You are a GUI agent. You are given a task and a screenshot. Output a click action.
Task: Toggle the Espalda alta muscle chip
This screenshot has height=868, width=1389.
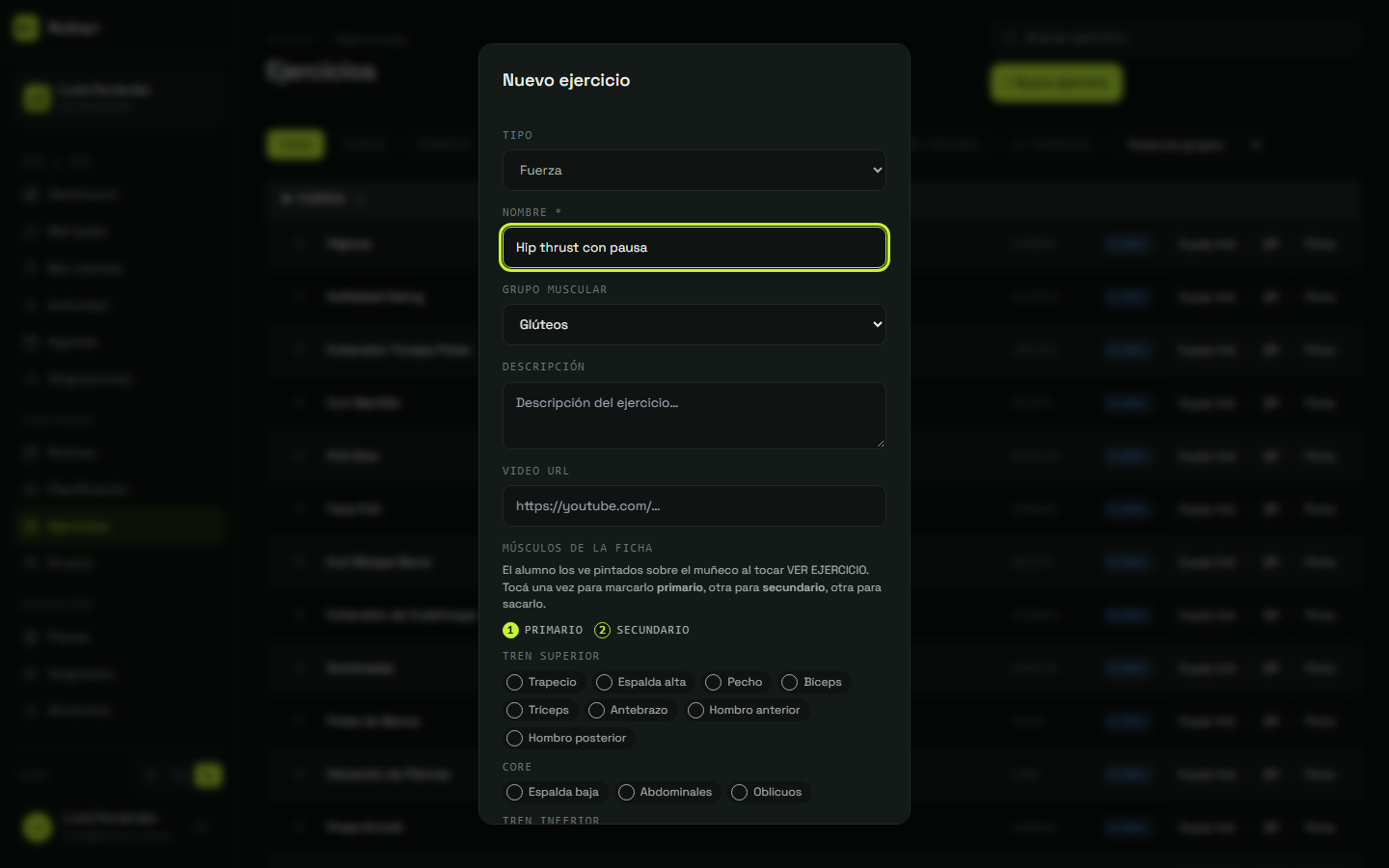click(x=641, y=682)
